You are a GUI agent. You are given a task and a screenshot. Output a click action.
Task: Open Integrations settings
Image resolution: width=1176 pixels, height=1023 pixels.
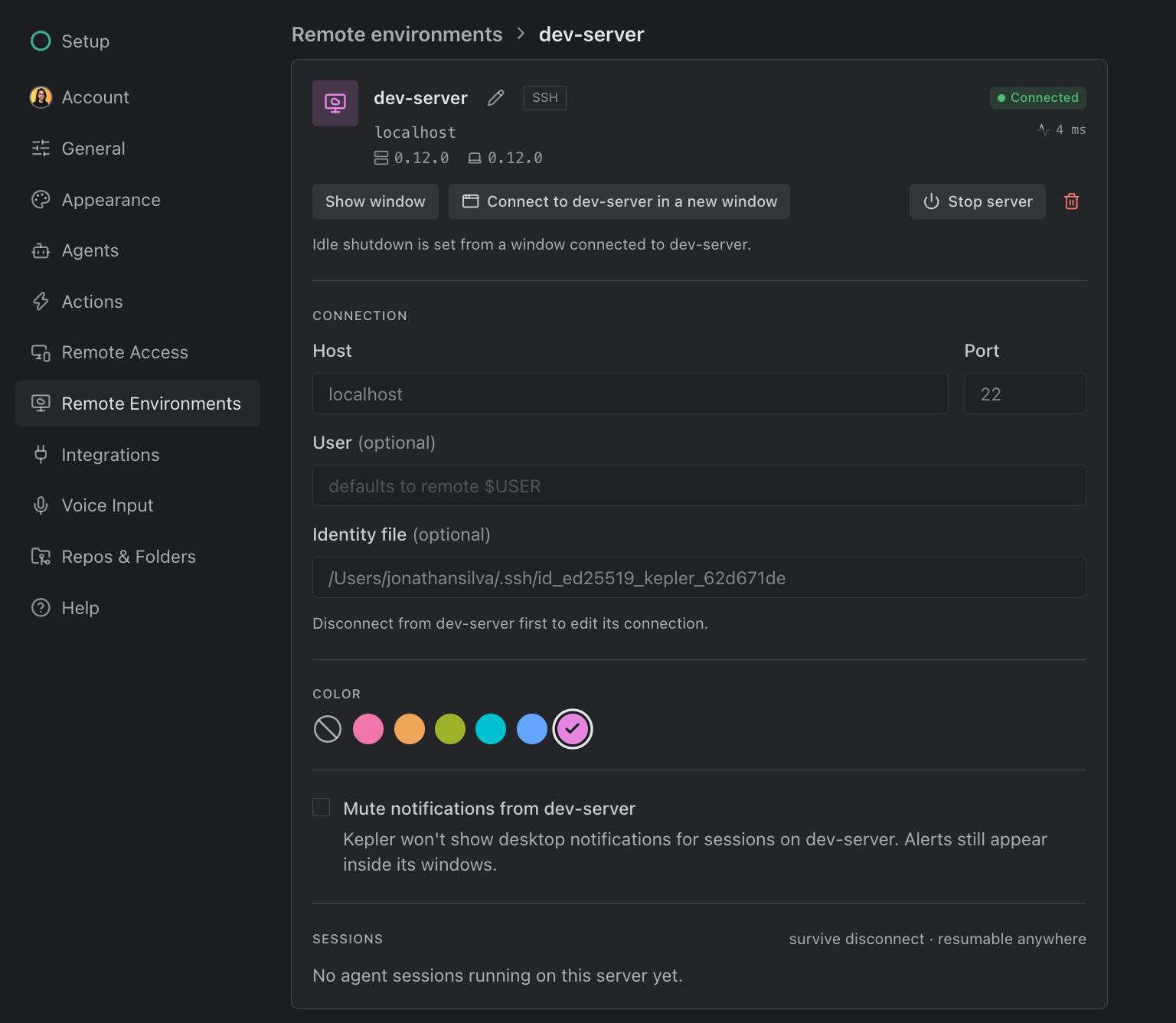tap(138, 455)
